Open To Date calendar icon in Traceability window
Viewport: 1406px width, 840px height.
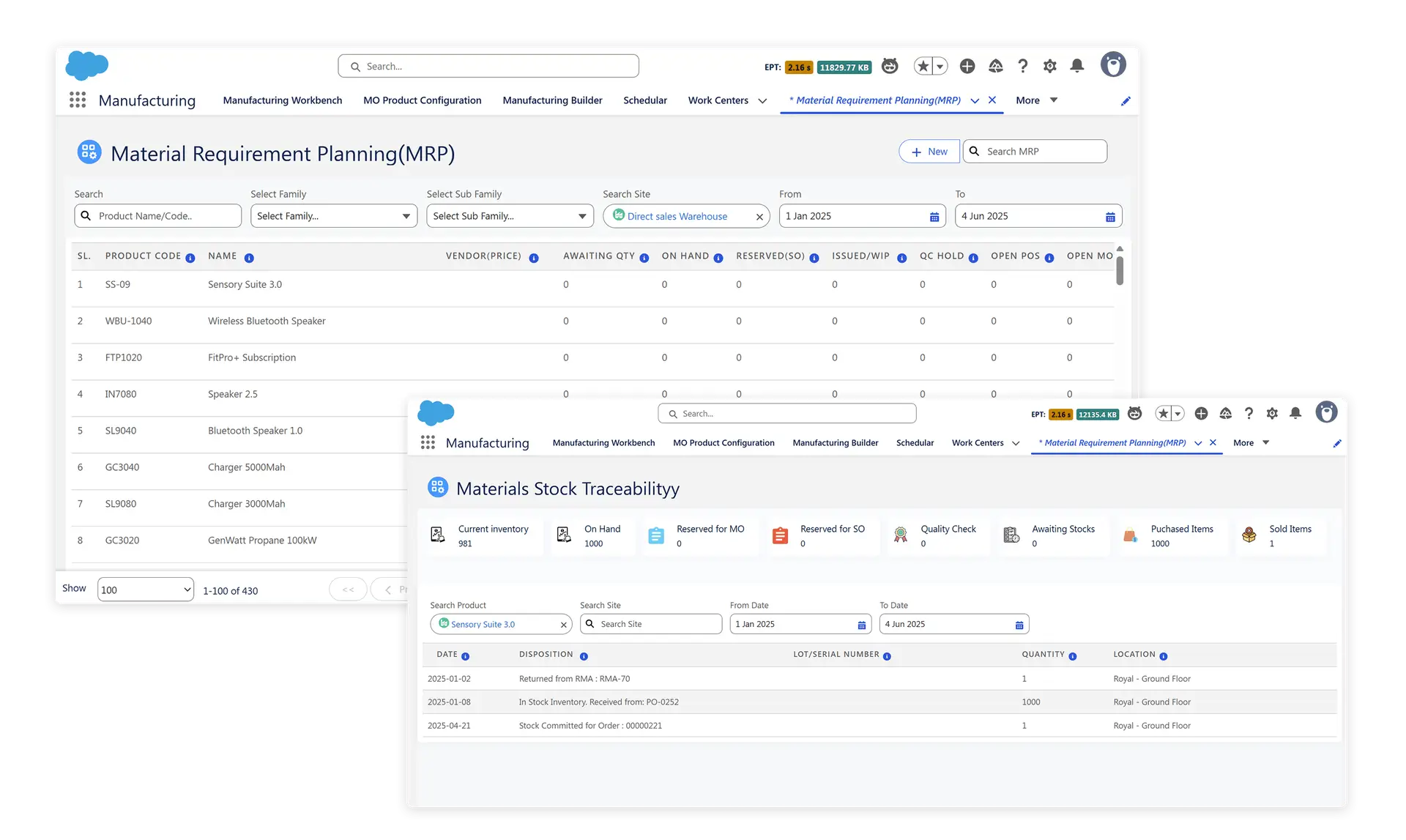[x=1019, y=625]
